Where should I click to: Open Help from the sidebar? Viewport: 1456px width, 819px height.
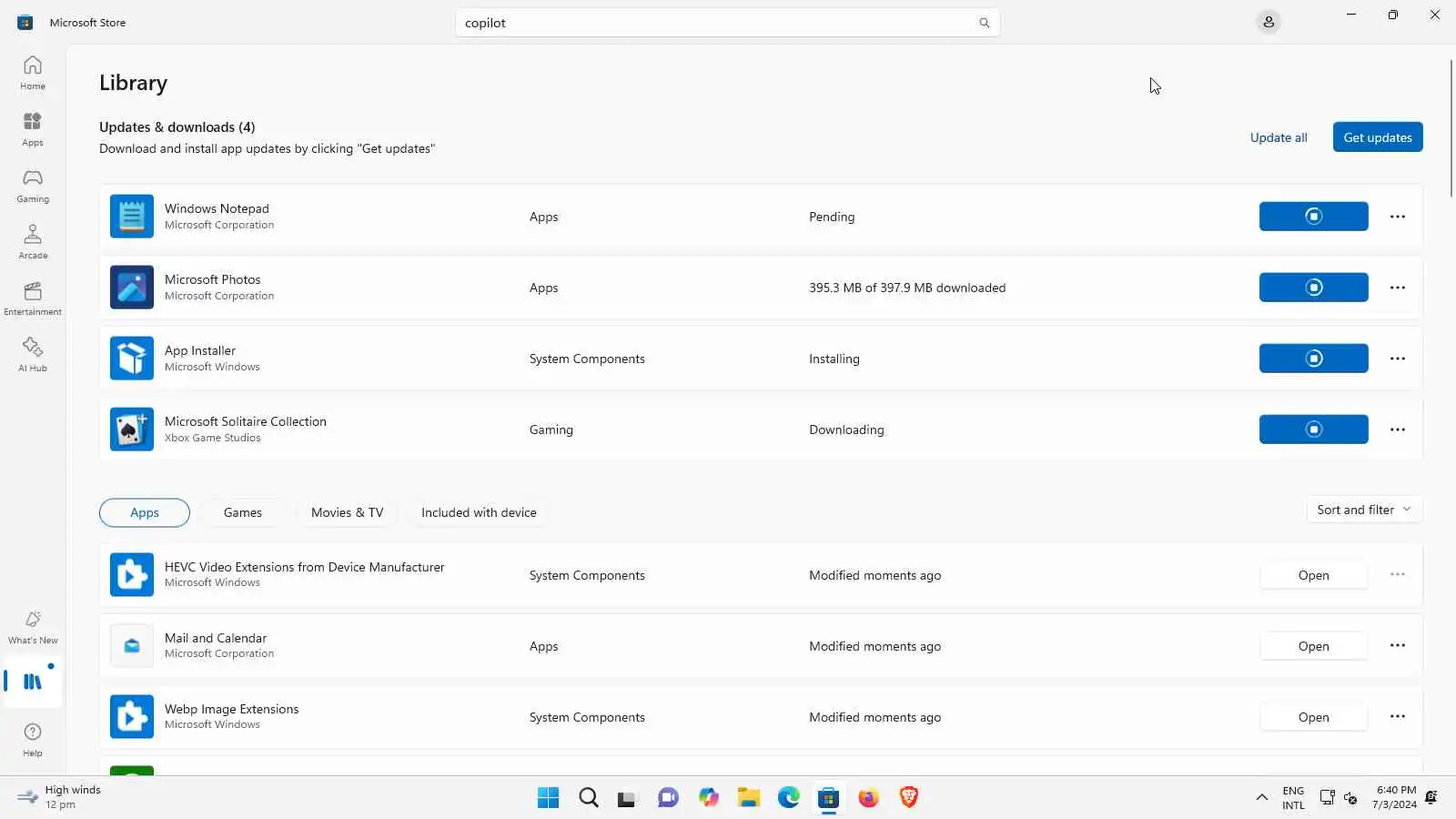tap(33, 740)
